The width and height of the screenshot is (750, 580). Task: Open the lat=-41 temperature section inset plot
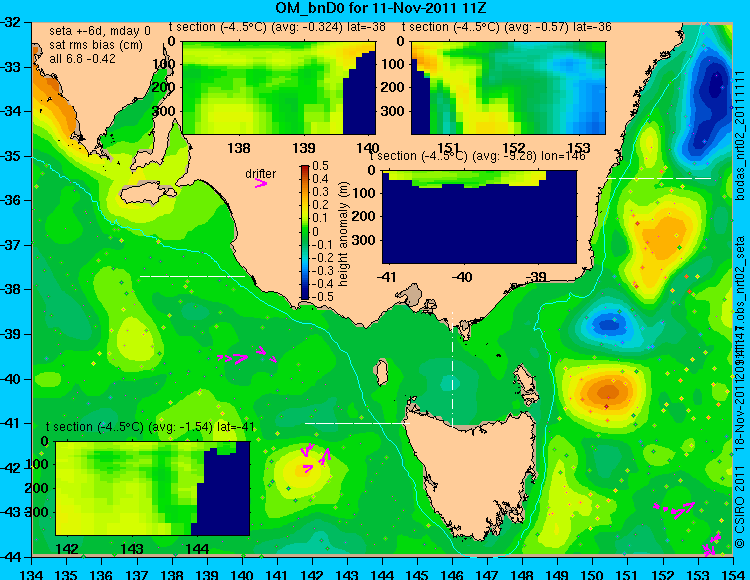pos(153,488)
